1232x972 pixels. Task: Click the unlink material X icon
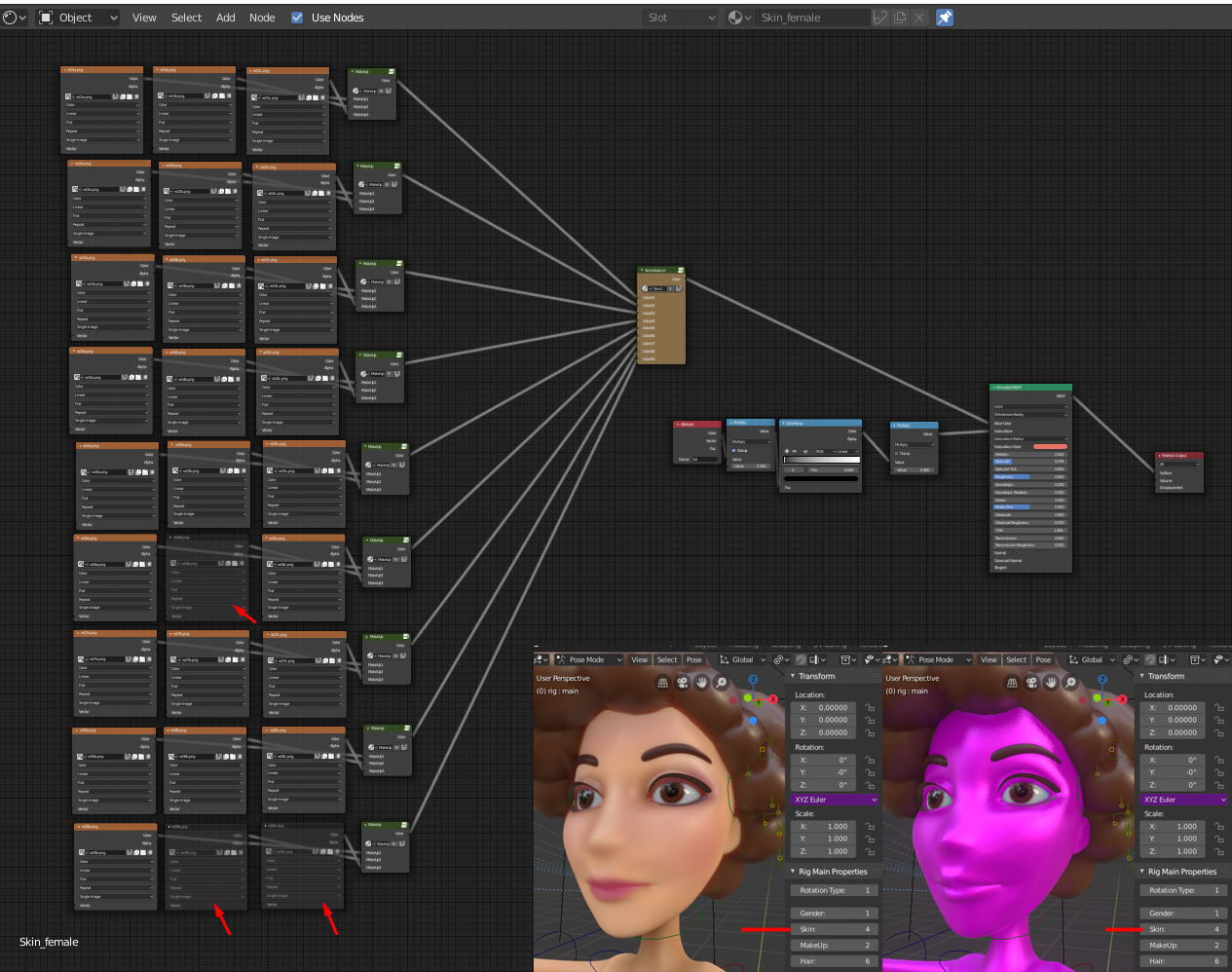(918, 18)
